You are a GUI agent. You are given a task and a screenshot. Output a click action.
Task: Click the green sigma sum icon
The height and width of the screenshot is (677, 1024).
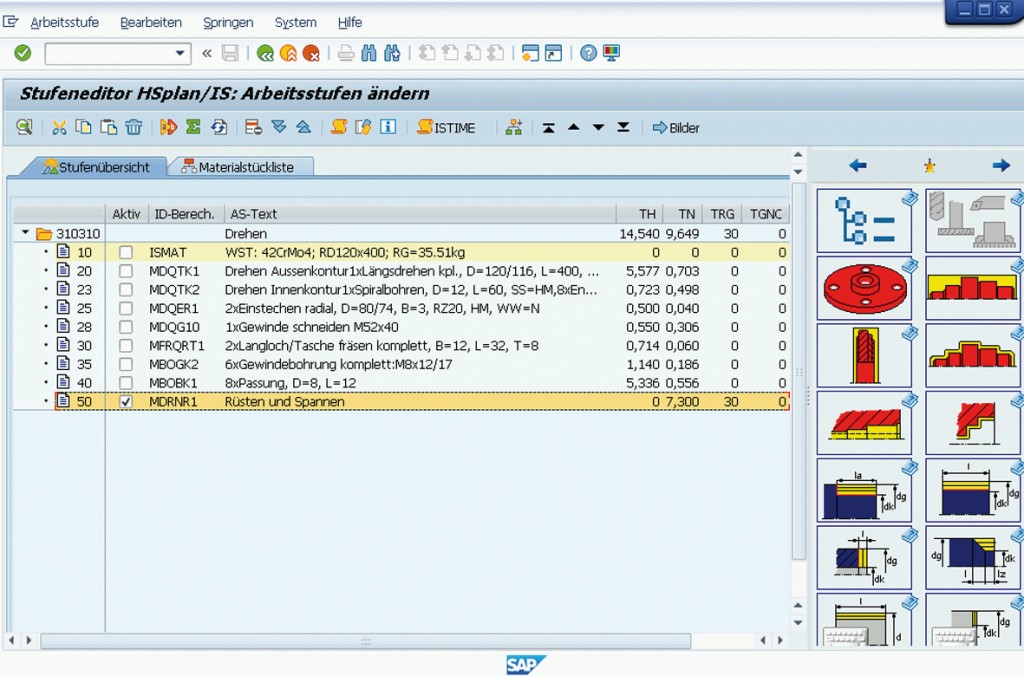pos(193,127)
